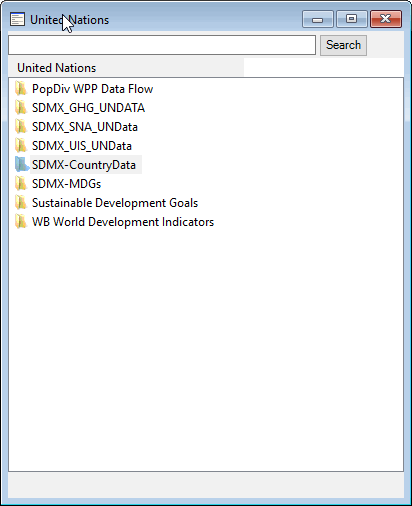Click the SDMX-CountryData folder icon
The width and height of the screenshot is (412, 506).
(x=21, y=165)
